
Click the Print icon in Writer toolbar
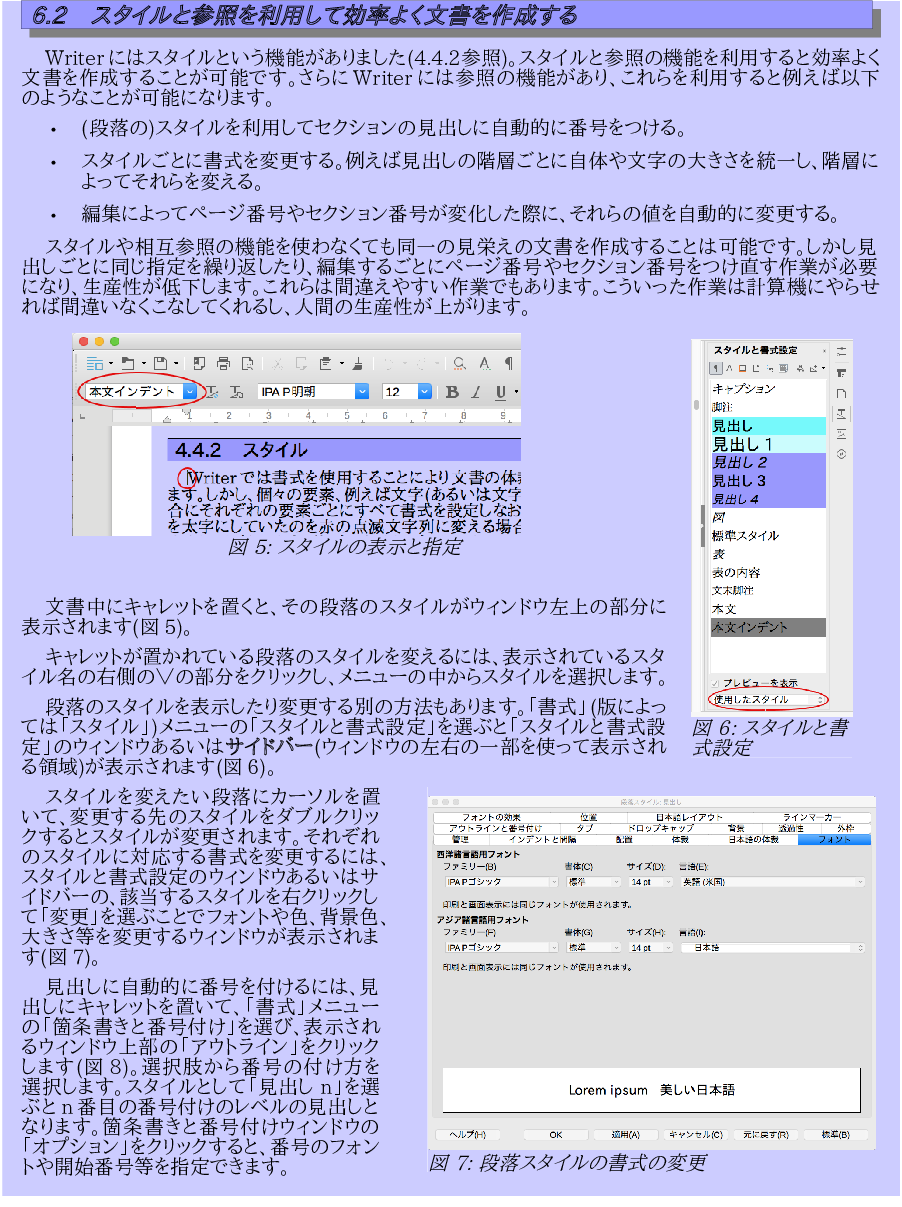tap(223, 363)
